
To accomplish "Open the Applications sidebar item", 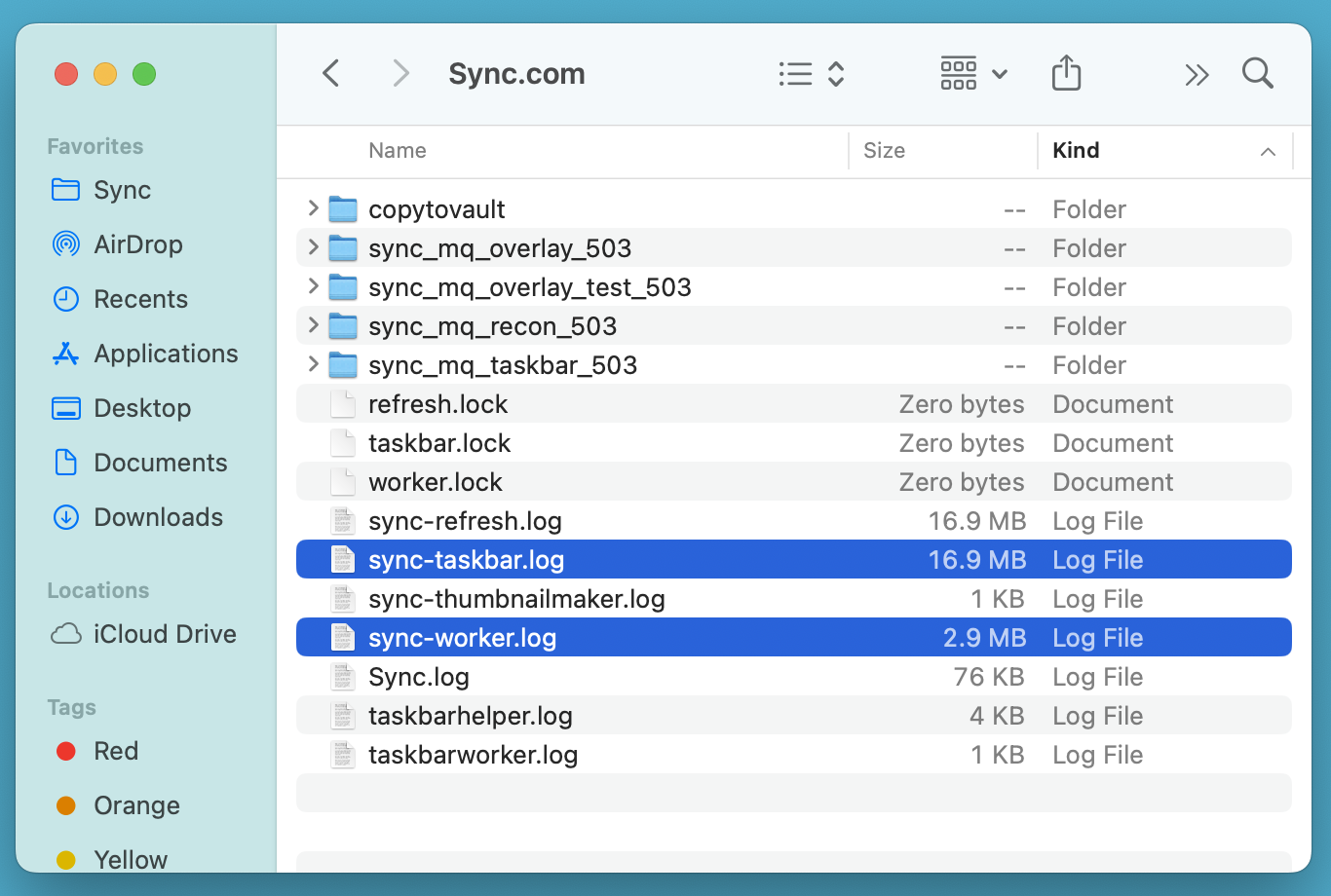I will (166, 354).
